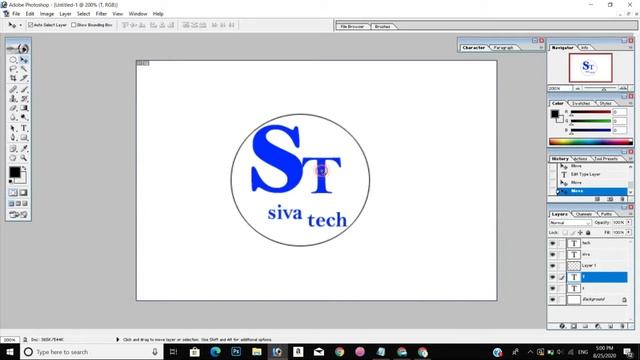The image size is (640, 360).
Task: Open the Layers panel flyout menu
Action: (630, 214)
